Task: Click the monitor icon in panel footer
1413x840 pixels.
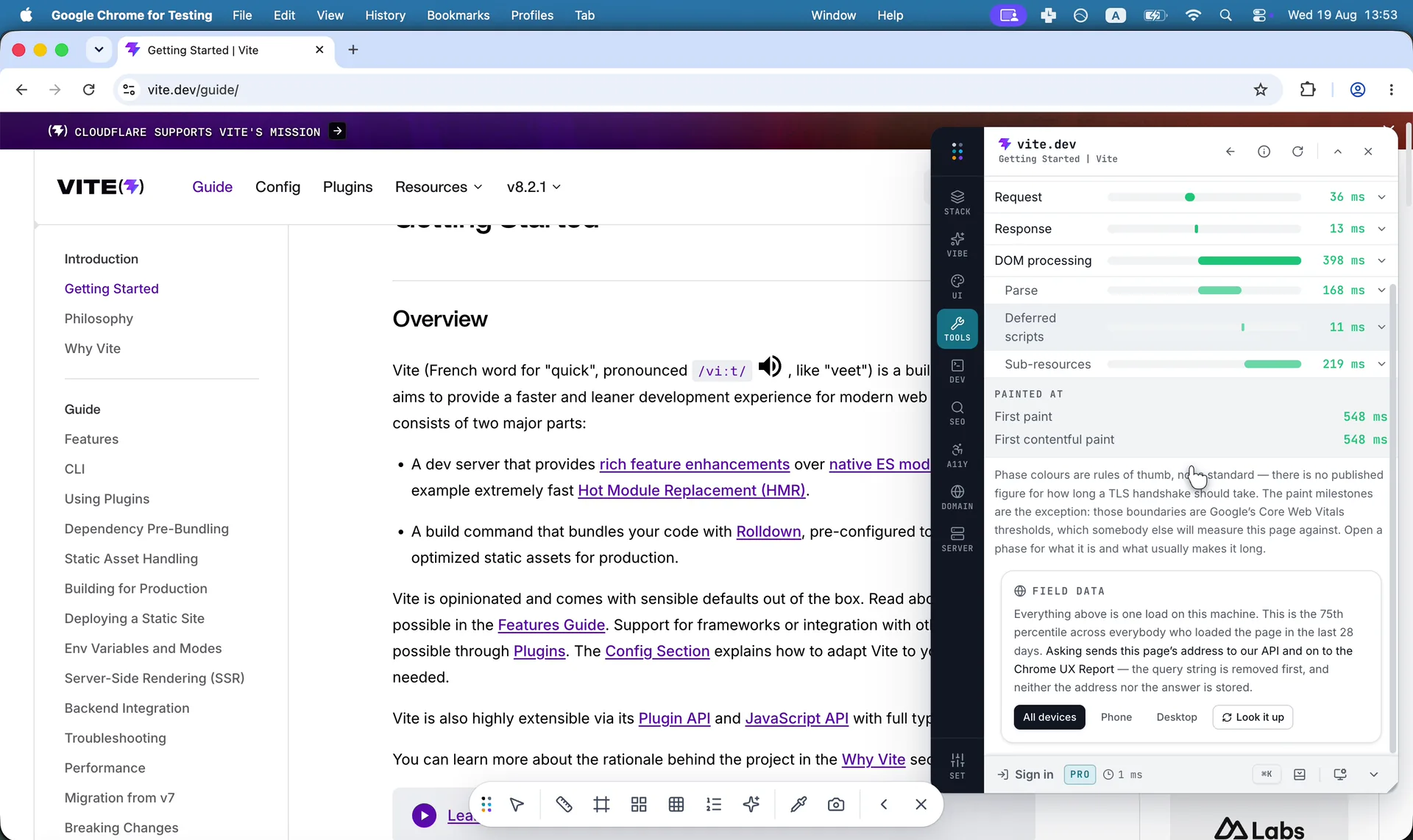Action: click(x=1340, y=774)
